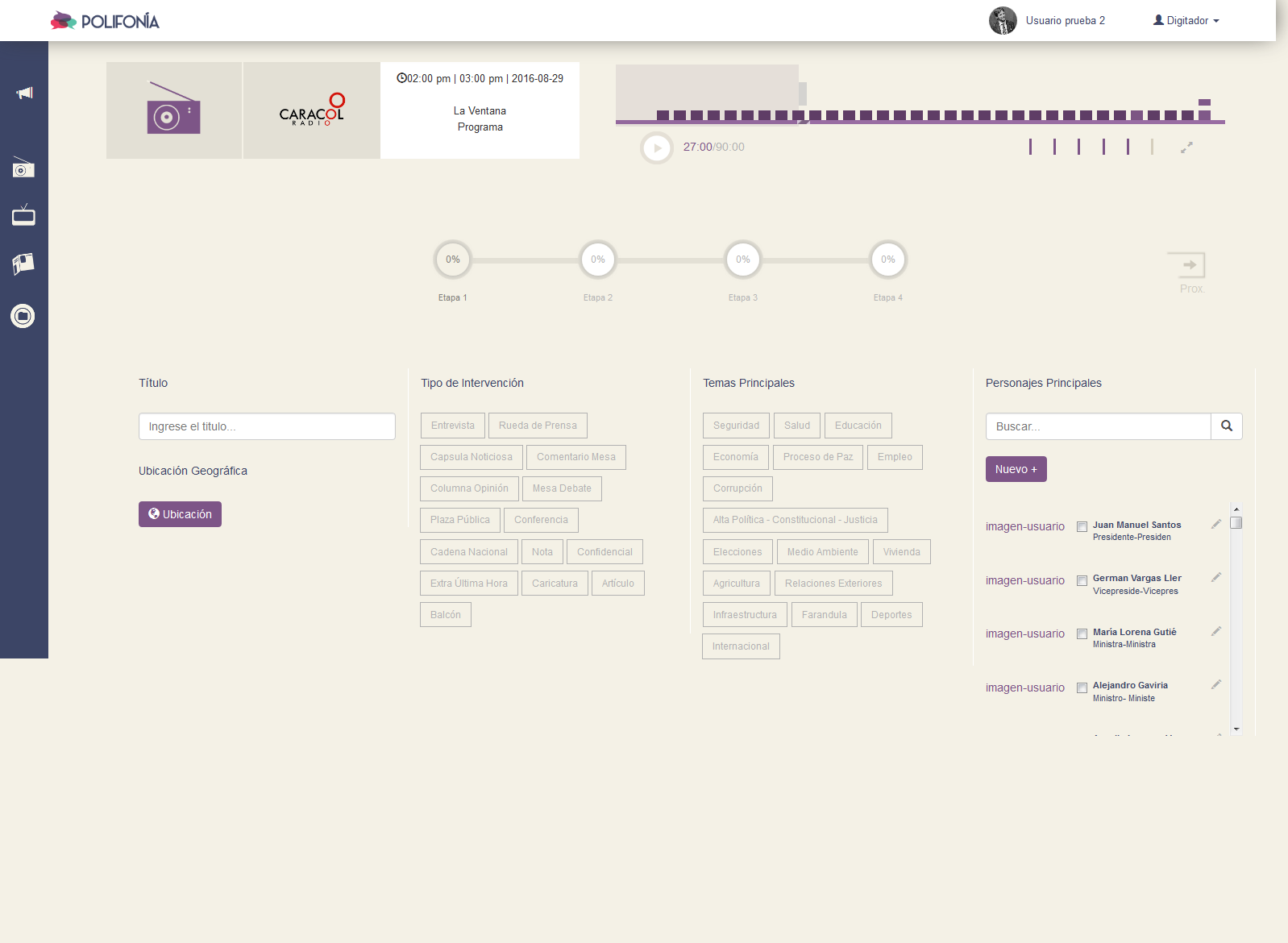This screenshot has height=943, width=1288.
Task: Check the Juan Manuel Santos checkbox
Action: coord(1082,527)
